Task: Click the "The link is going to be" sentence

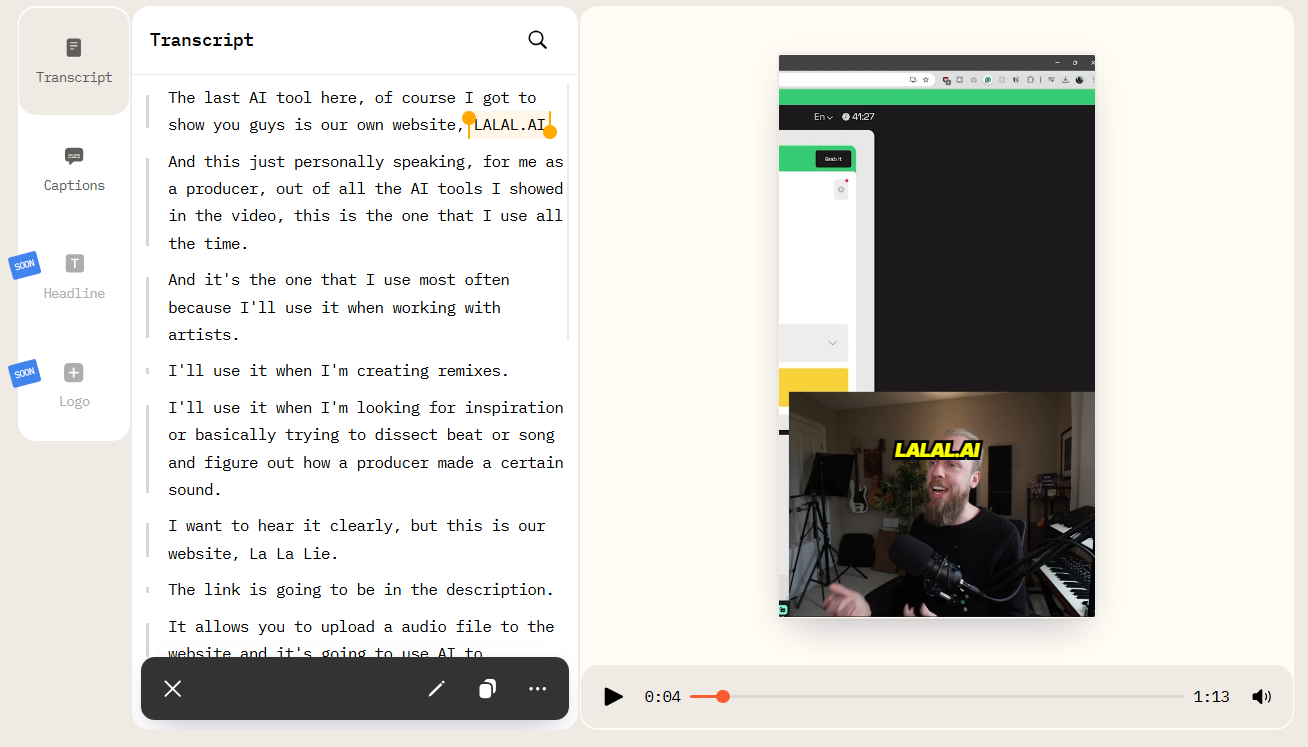Action: tap(360, 590)
